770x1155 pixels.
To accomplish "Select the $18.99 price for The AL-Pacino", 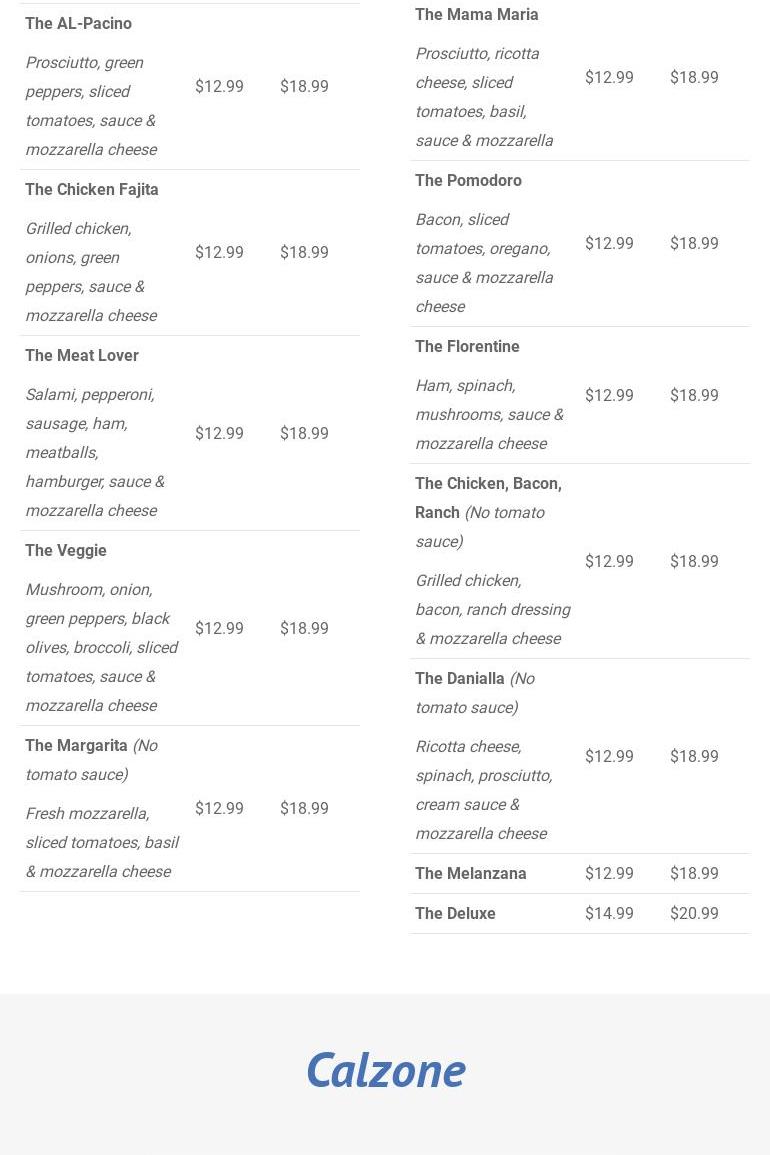I will [304, 86].
